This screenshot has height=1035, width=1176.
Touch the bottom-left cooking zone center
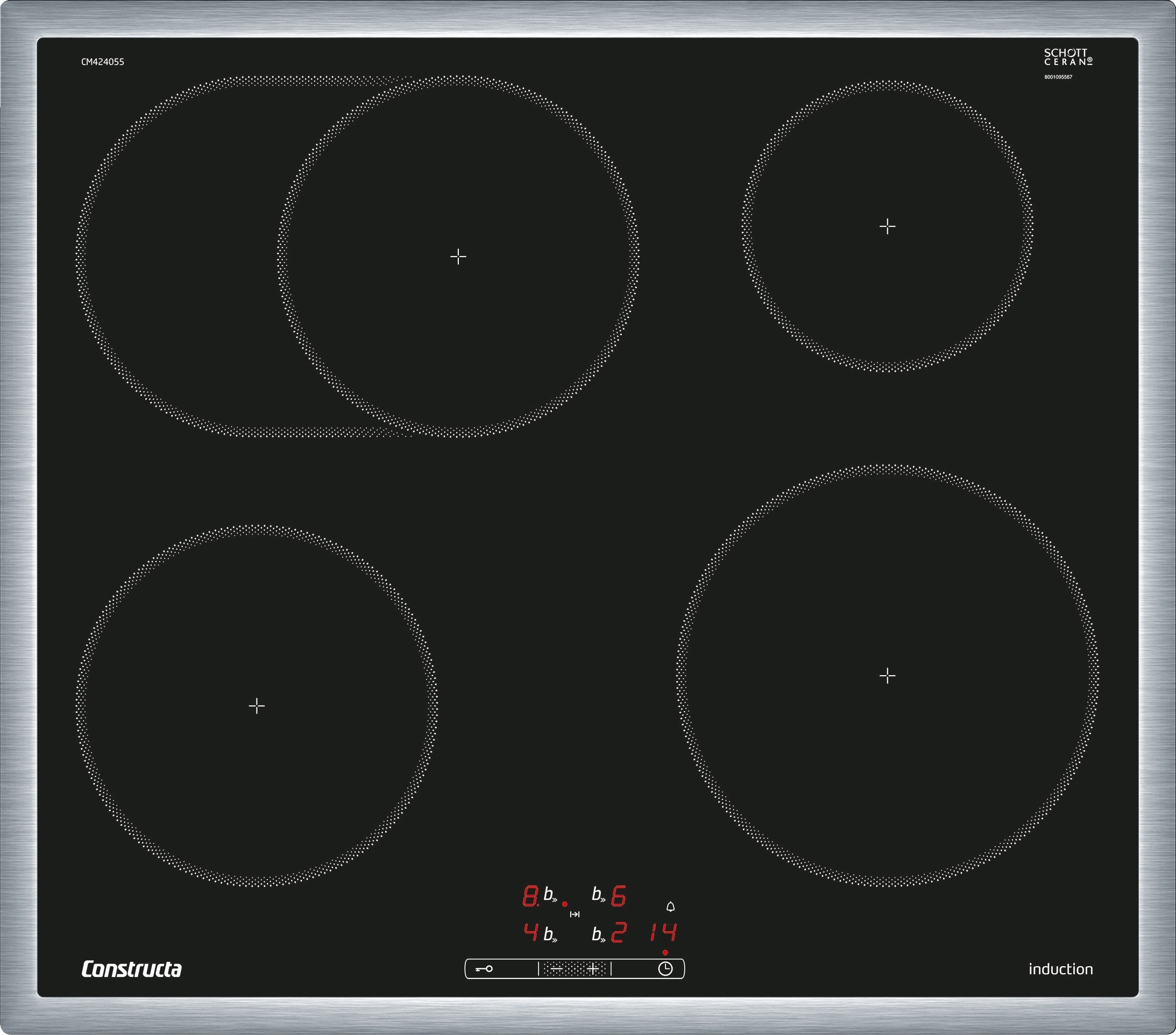click(257, 705)
